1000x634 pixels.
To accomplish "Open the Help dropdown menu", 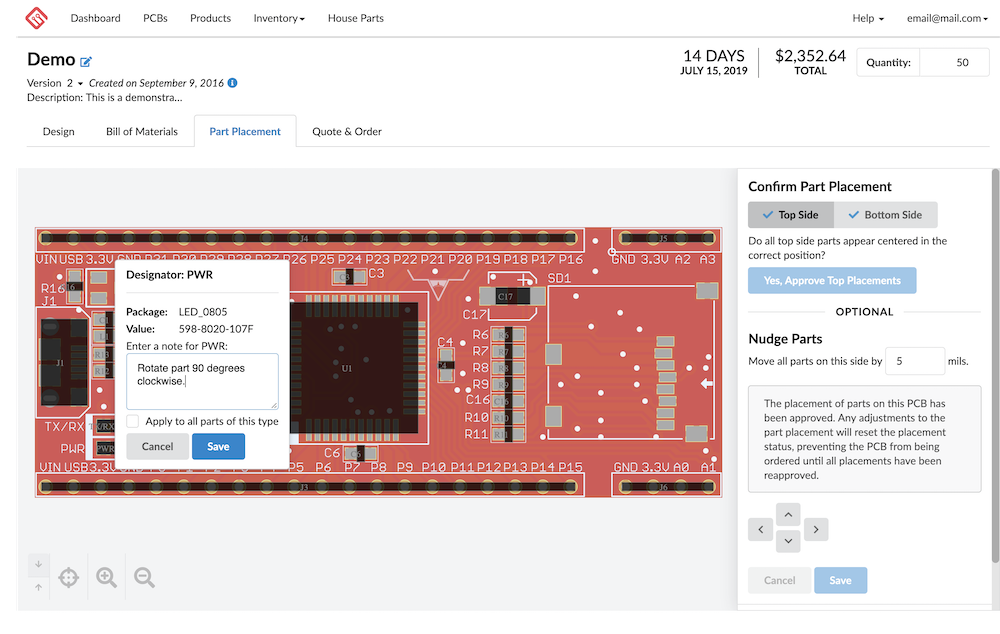I will tap(868, 18).
